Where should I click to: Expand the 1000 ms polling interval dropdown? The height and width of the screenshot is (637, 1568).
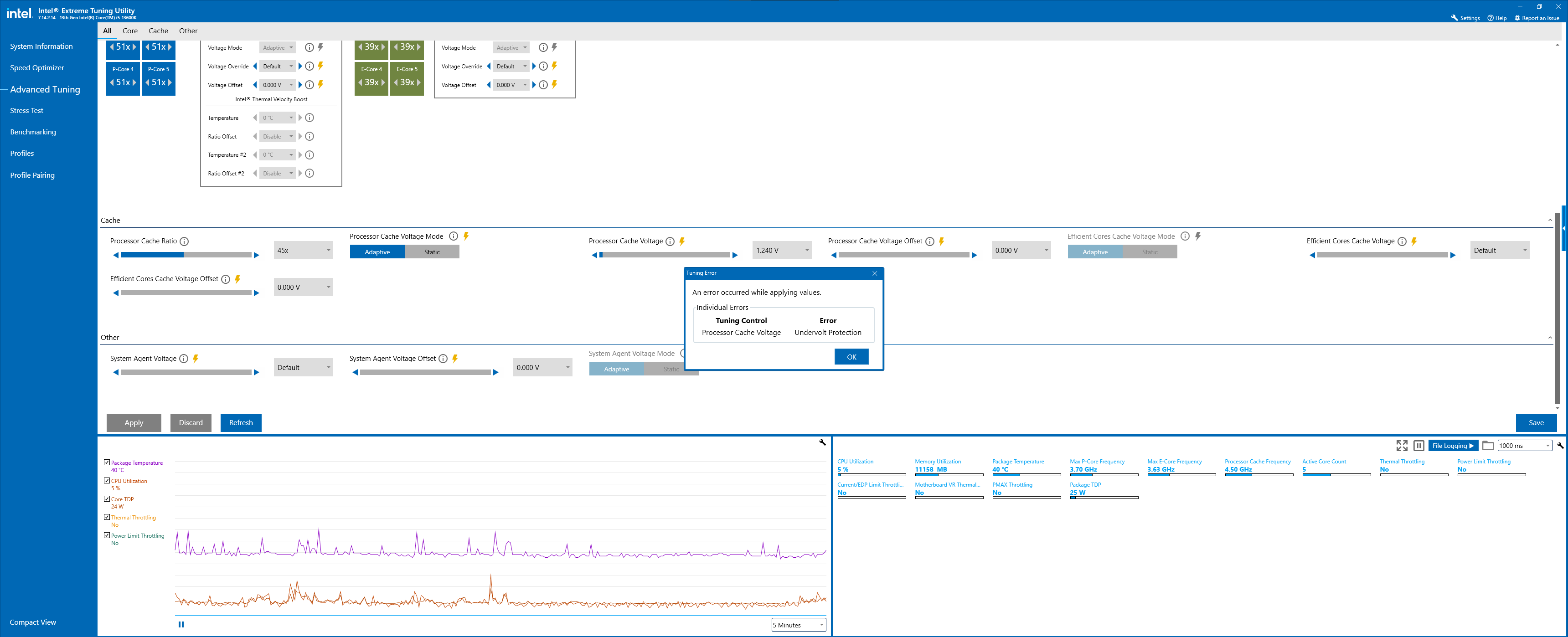click(1524, 445)
